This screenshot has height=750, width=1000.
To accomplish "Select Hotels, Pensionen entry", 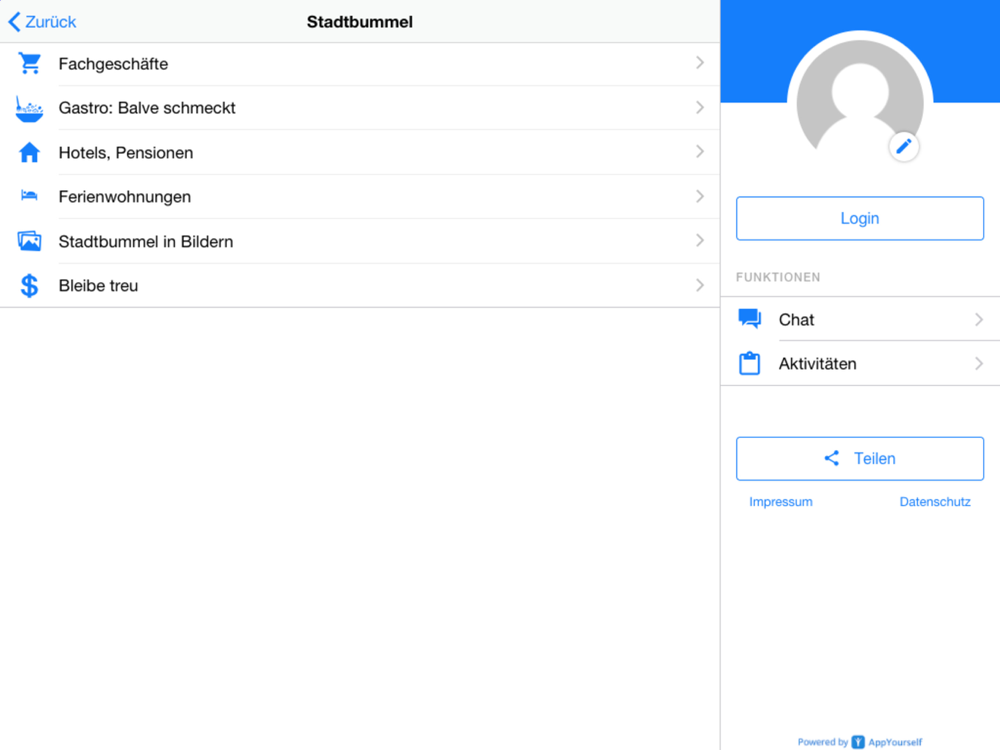I will pos(360,152).
